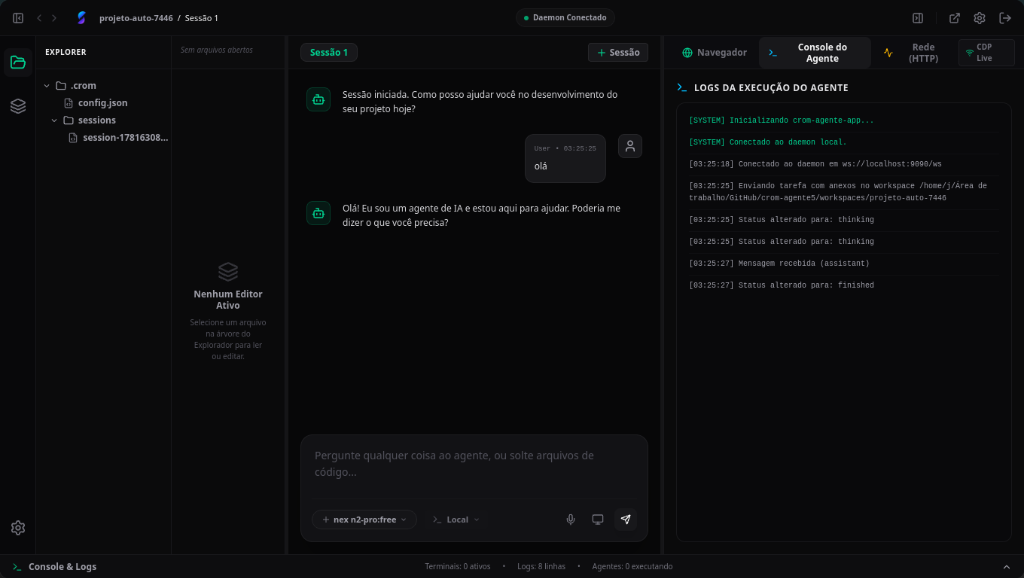The height and width of the screenshot is (578, 1024).
Task: Open the Local environment dropdown
Action: point(456,519)
